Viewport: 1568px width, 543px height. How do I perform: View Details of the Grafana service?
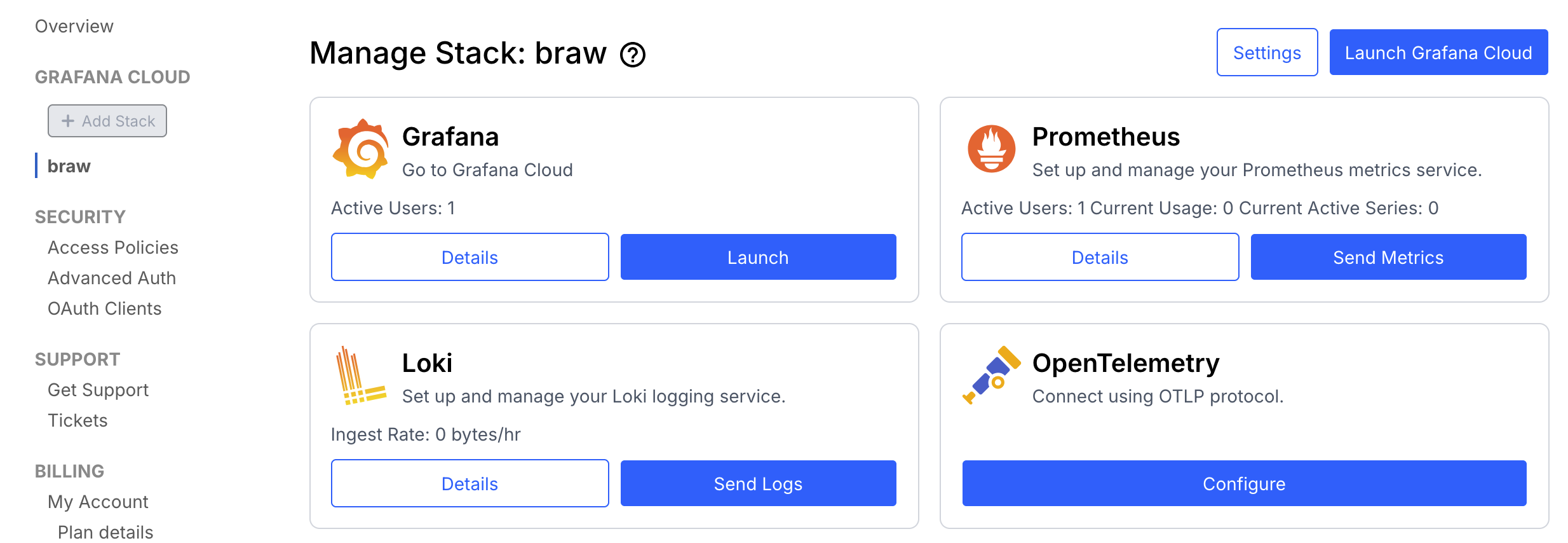pyautogui.click(x=470, y=257)
